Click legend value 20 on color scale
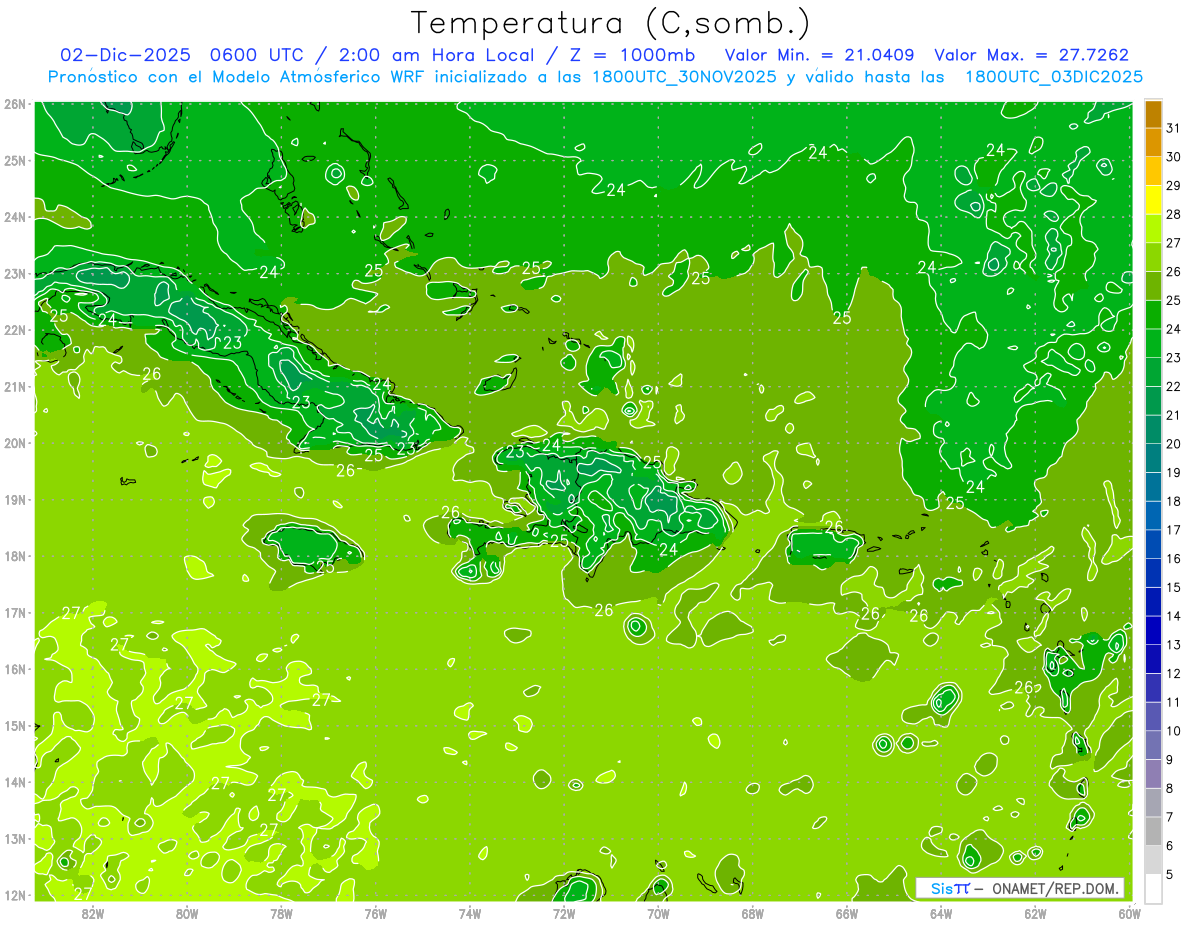Image resolution: width=1200 pixels, height=927 pixels. click(1173, 444)
